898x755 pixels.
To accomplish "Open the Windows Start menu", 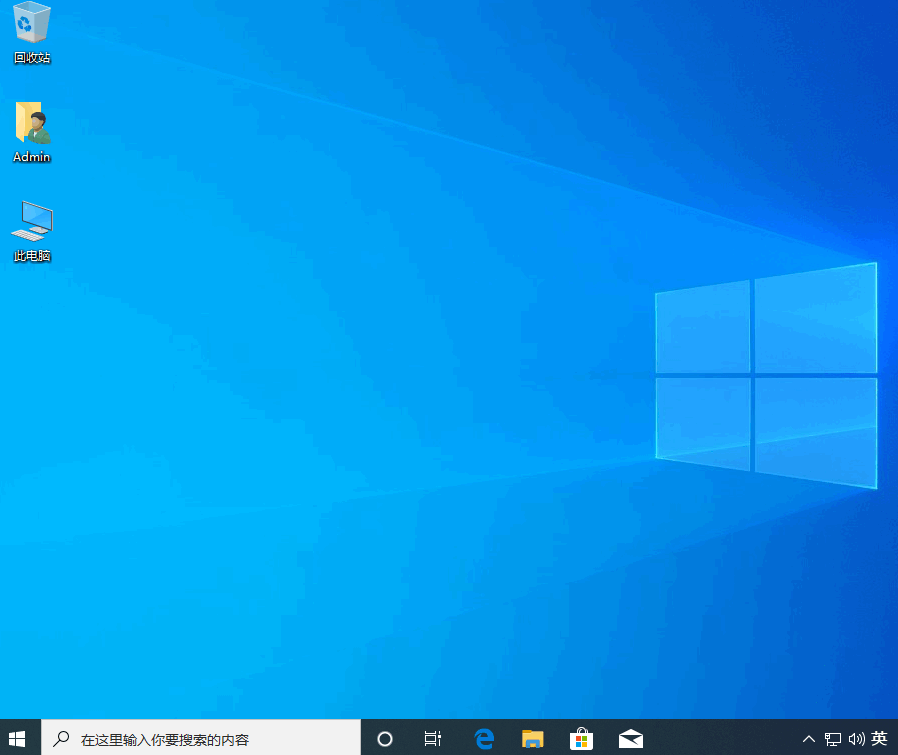I will 18,739.
